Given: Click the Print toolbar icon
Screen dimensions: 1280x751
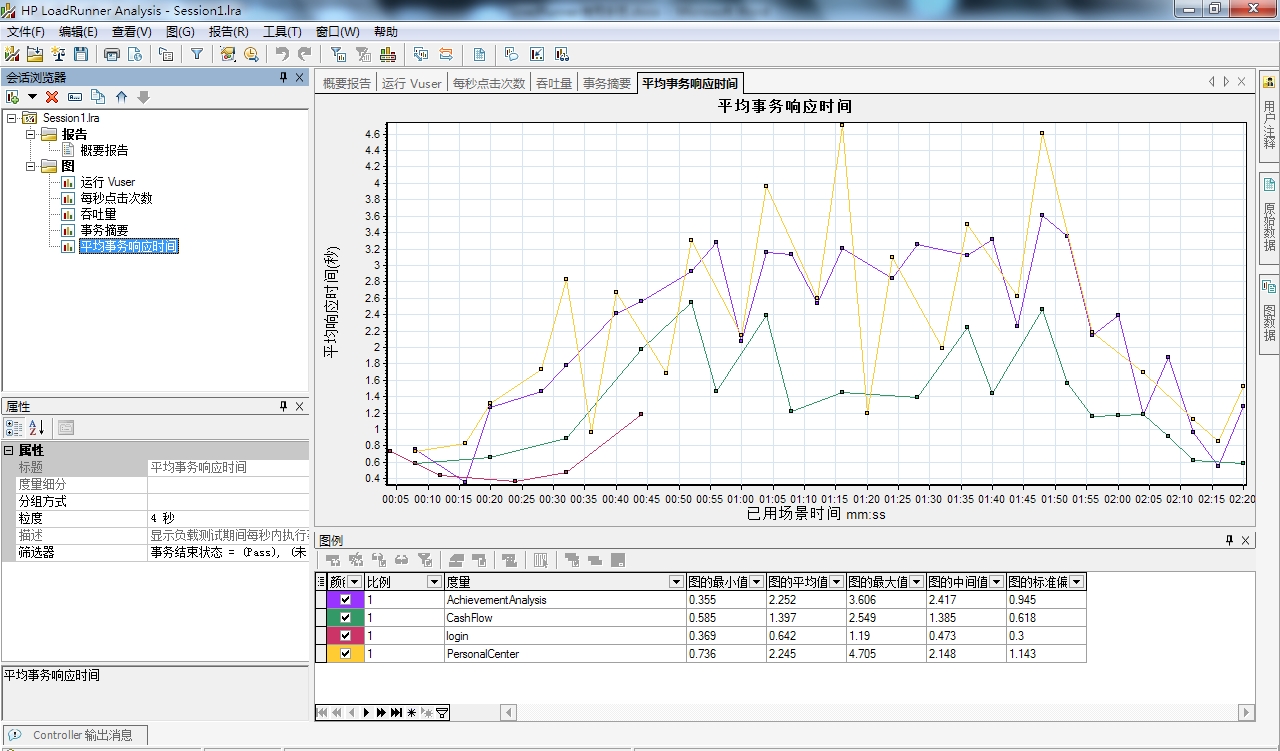Looking at the screenshot, I should [111, 54].
